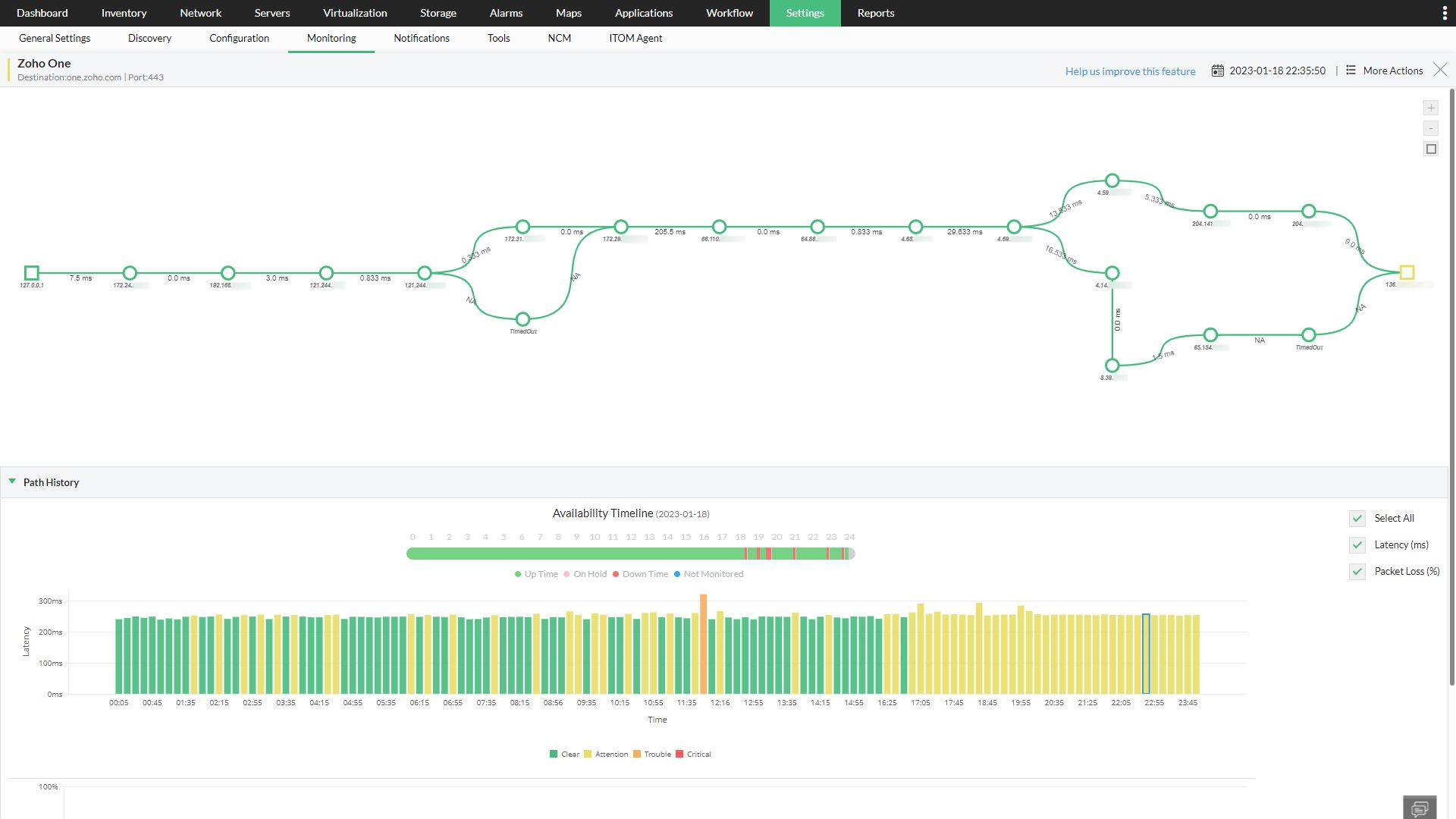Click the source node 127.0.0.1 square
Screen dimensions: 1456x819
tap(31, 272)
